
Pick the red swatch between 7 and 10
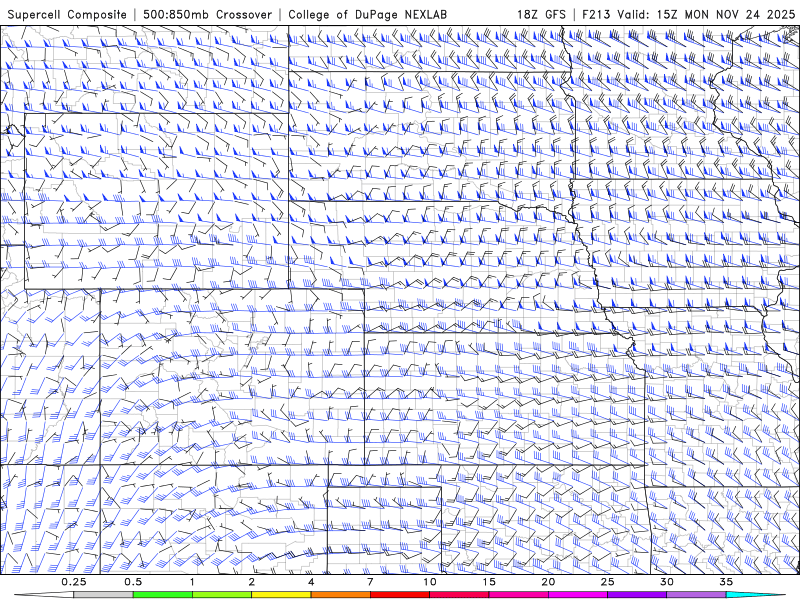click(399, 595)
